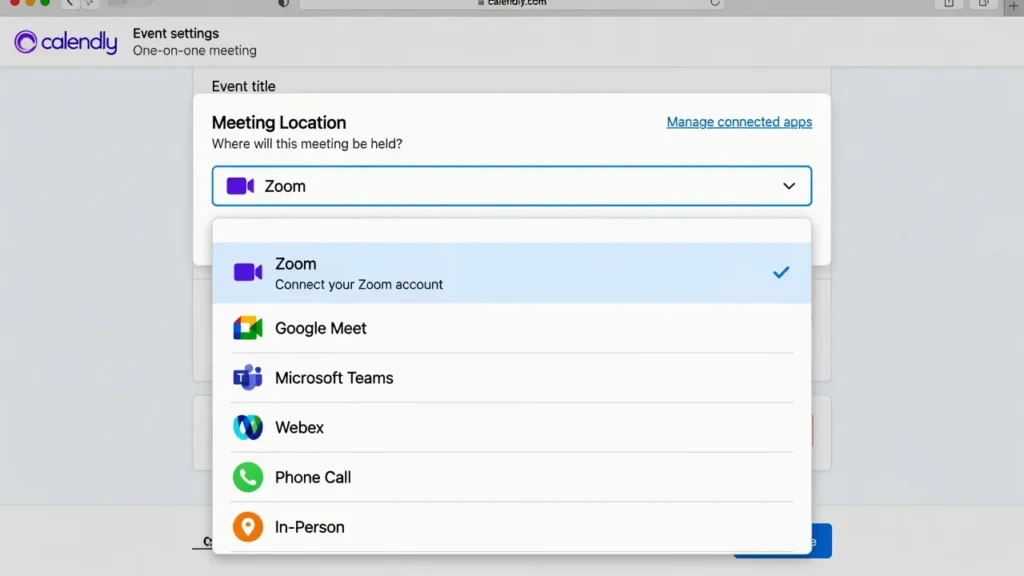Click the "Where will this meeting be held?" text
Image resolution: width=1024 pixels, height=576 pixels.
[307, 144]
